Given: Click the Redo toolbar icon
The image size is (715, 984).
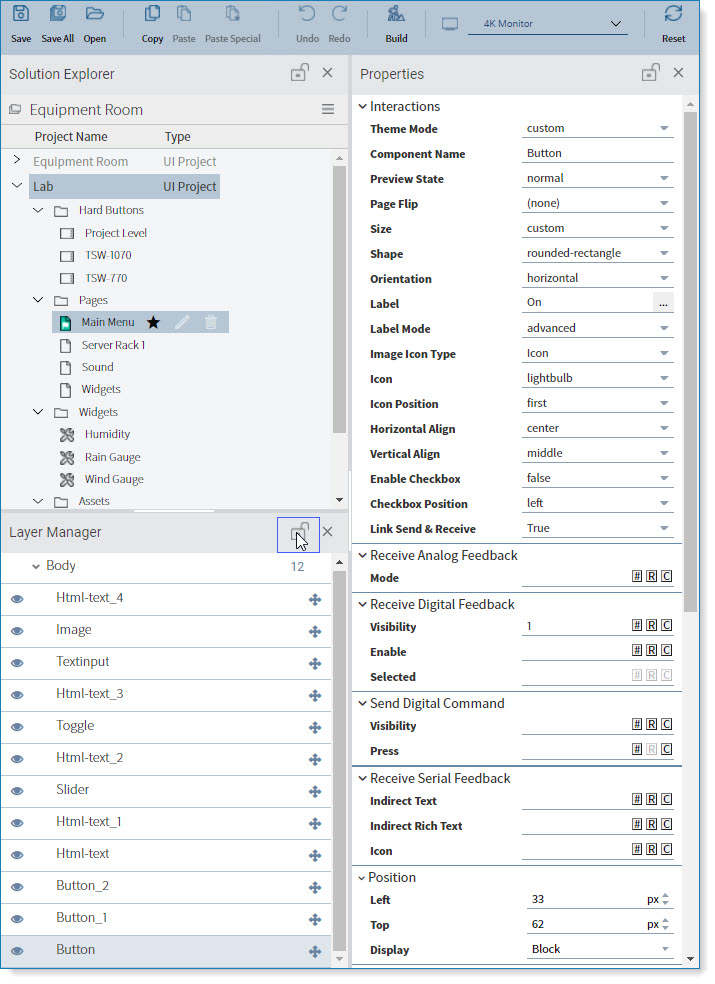Looking at the screenshot, I should pos(340,13).
